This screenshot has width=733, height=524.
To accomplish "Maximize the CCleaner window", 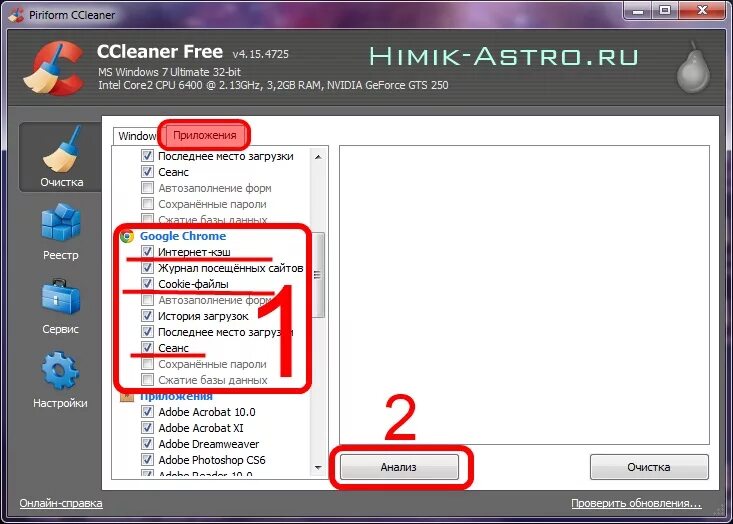I will (x=665, y=11).
